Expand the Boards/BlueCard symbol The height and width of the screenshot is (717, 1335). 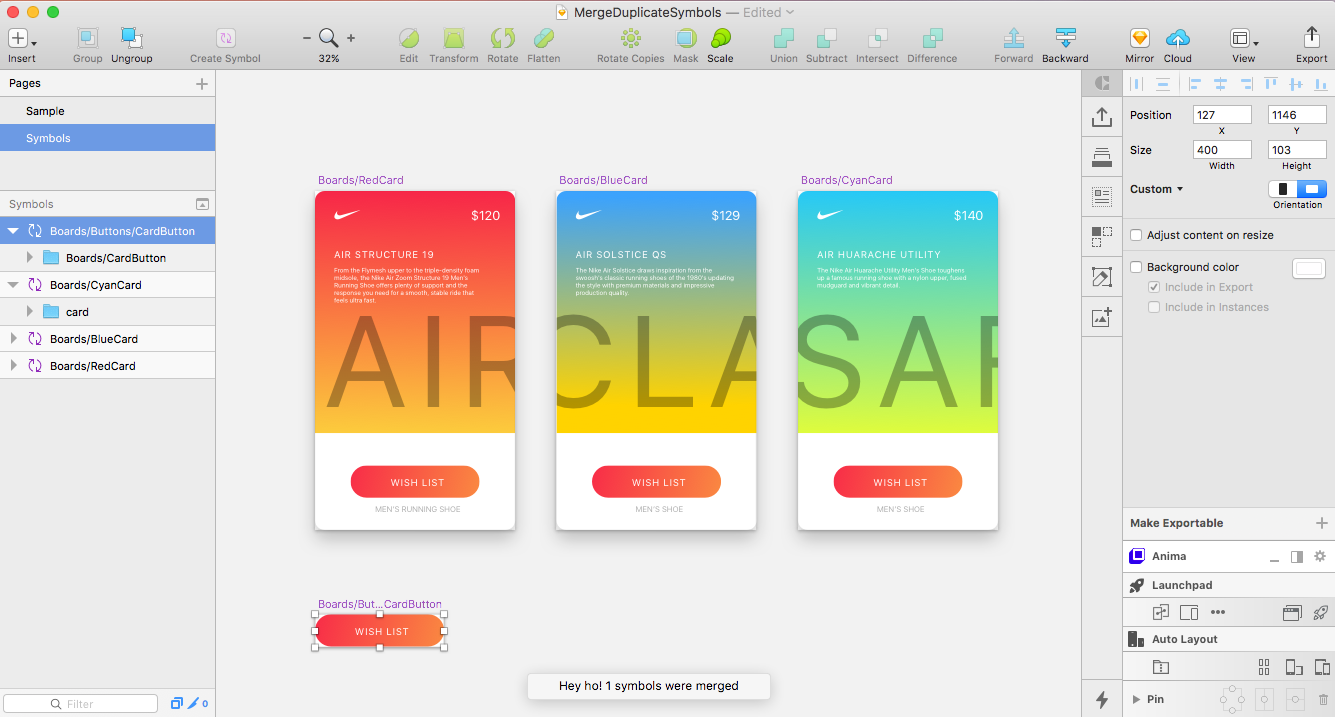(x=14, y=339)
